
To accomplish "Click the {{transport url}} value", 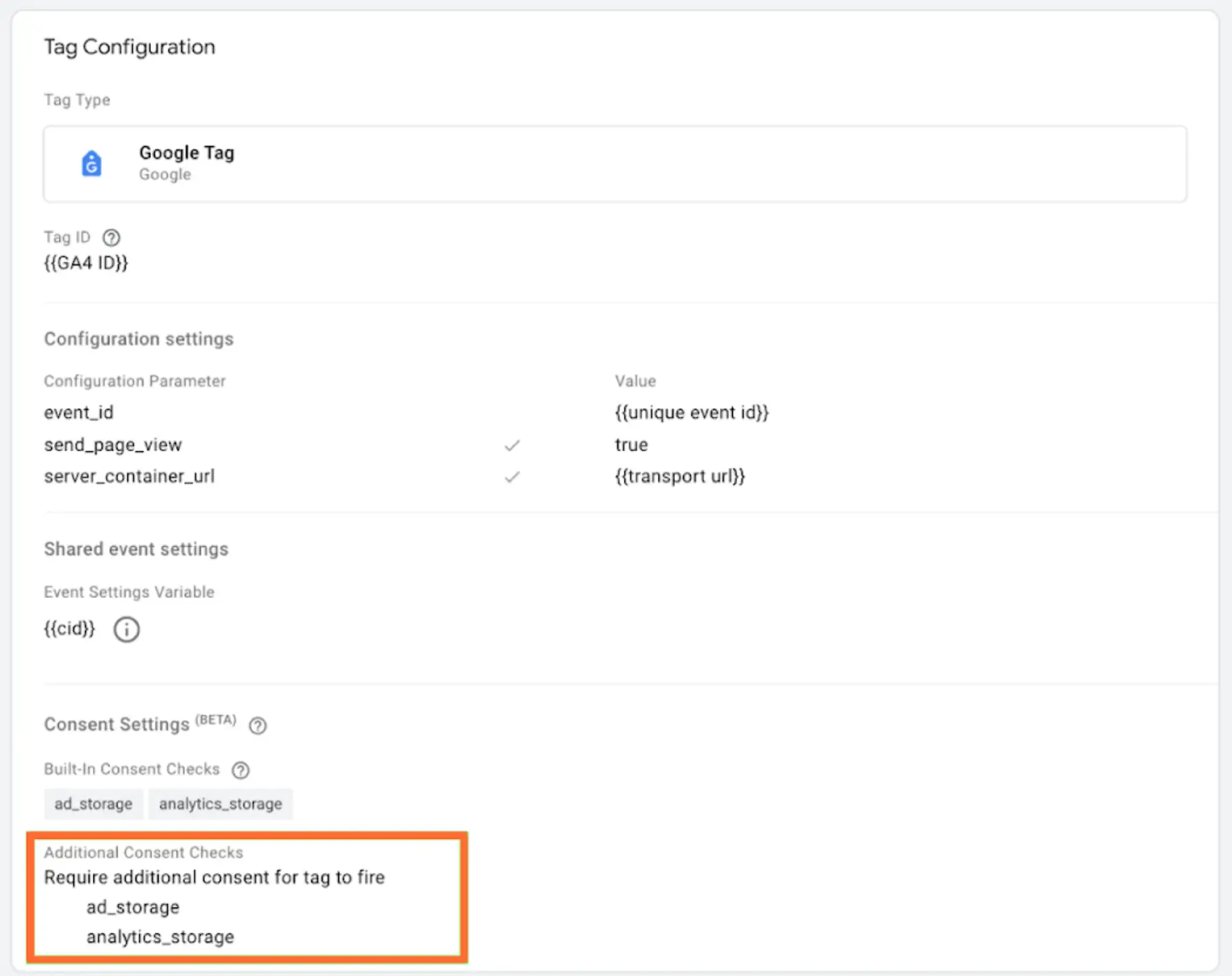I will coord(680,476).
